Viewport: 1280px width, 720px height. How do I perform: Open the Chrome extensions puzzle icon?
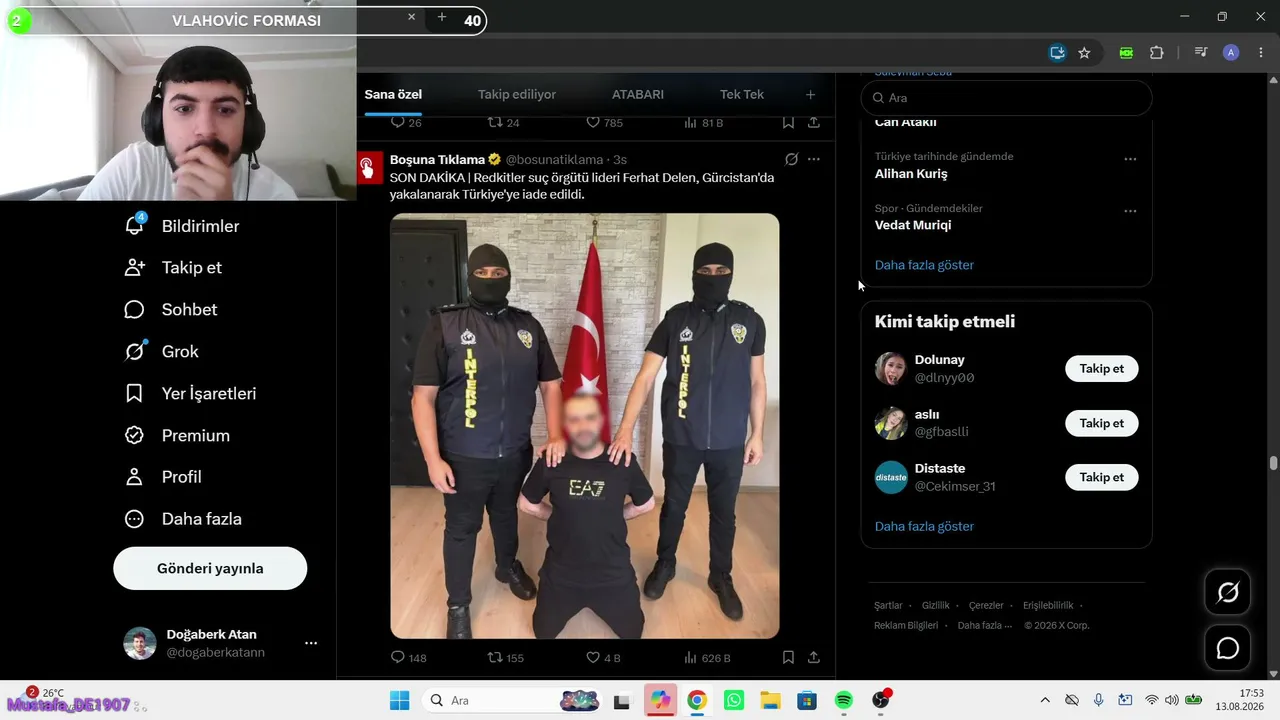pyautogui.click(x=1157, y=53)
